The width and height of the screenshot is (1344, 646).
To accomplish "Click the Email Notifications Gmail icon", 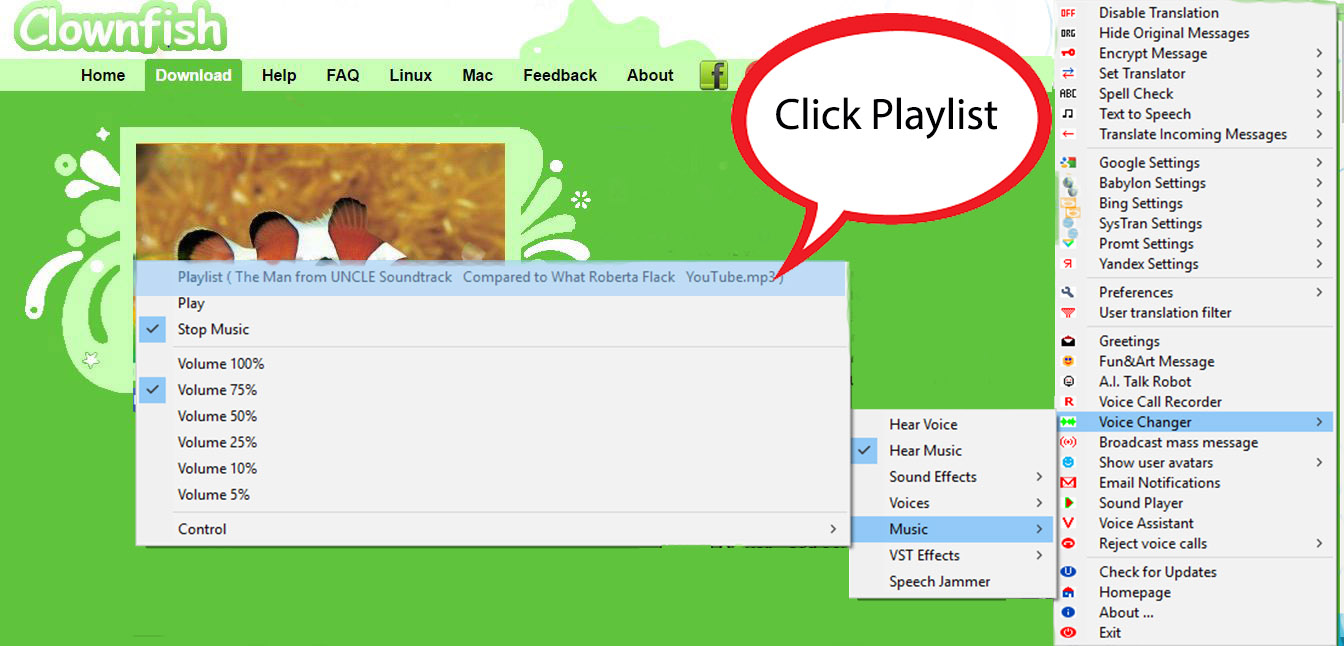I will [1068, 482].
